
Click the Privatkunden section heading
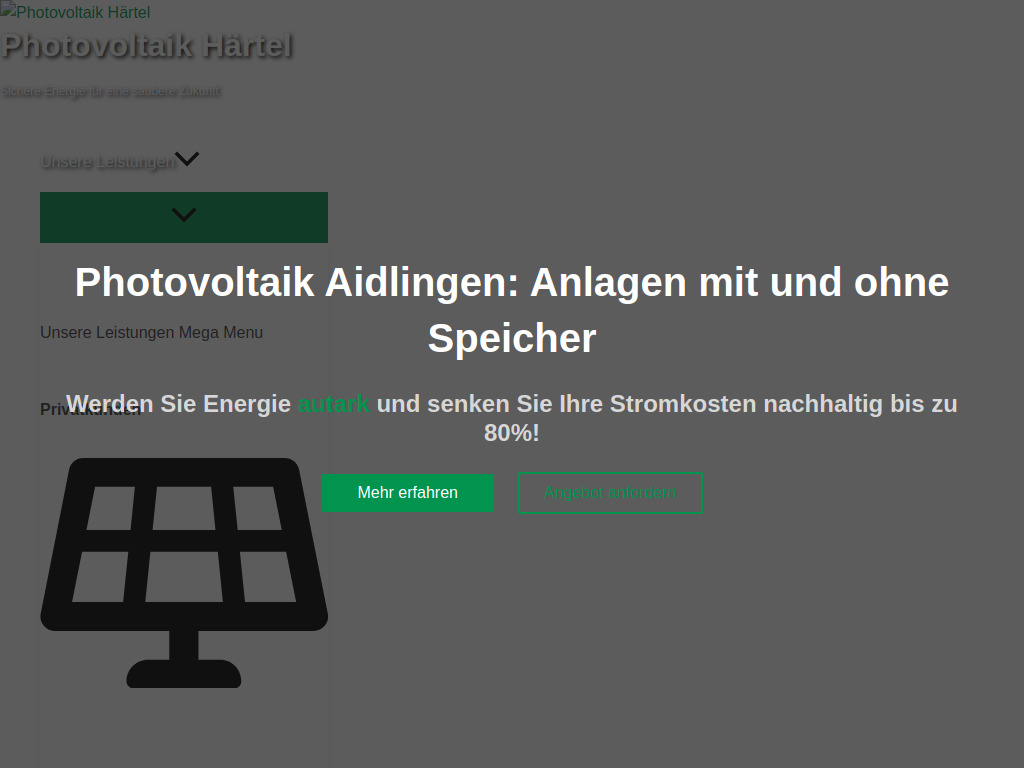click(x=90, y=409)
